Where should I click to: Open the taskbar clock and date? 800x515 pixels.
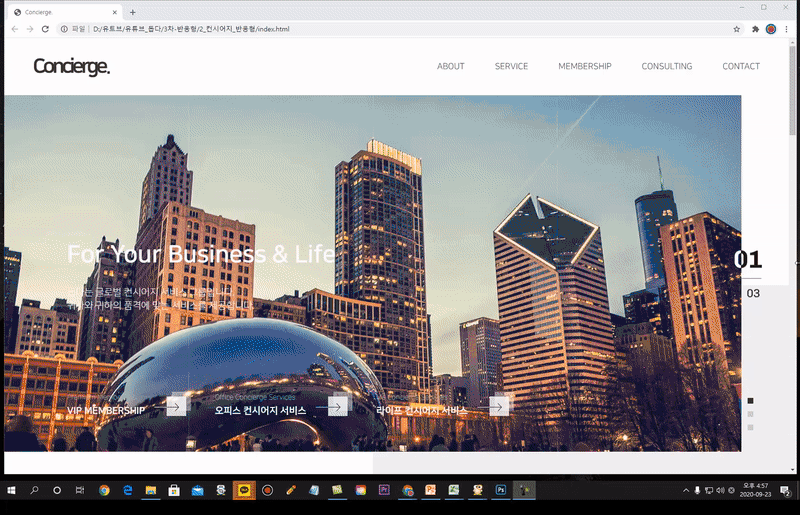(756, 491)
